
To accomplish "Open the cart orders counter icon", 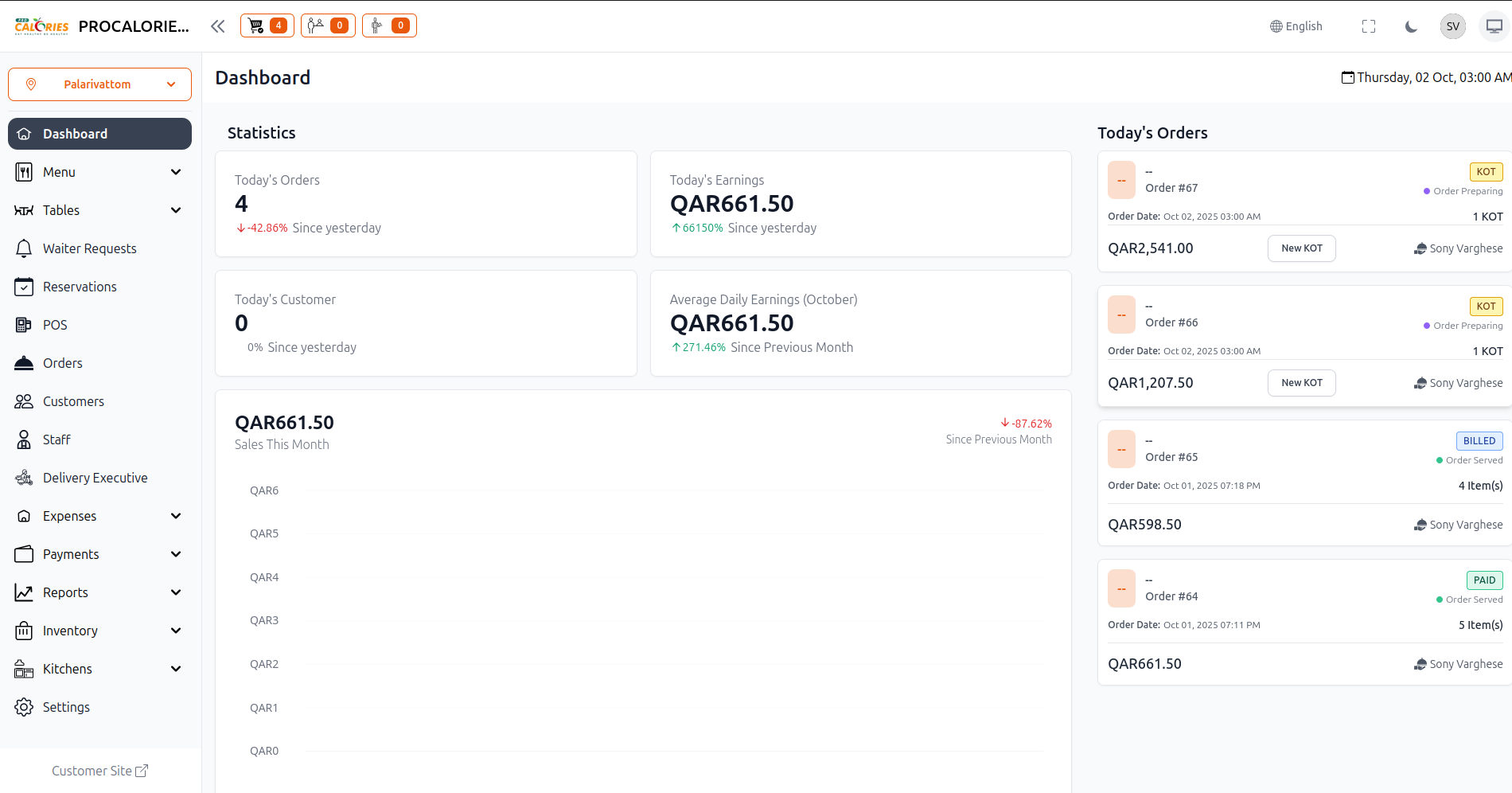I will tap(267, 25).
